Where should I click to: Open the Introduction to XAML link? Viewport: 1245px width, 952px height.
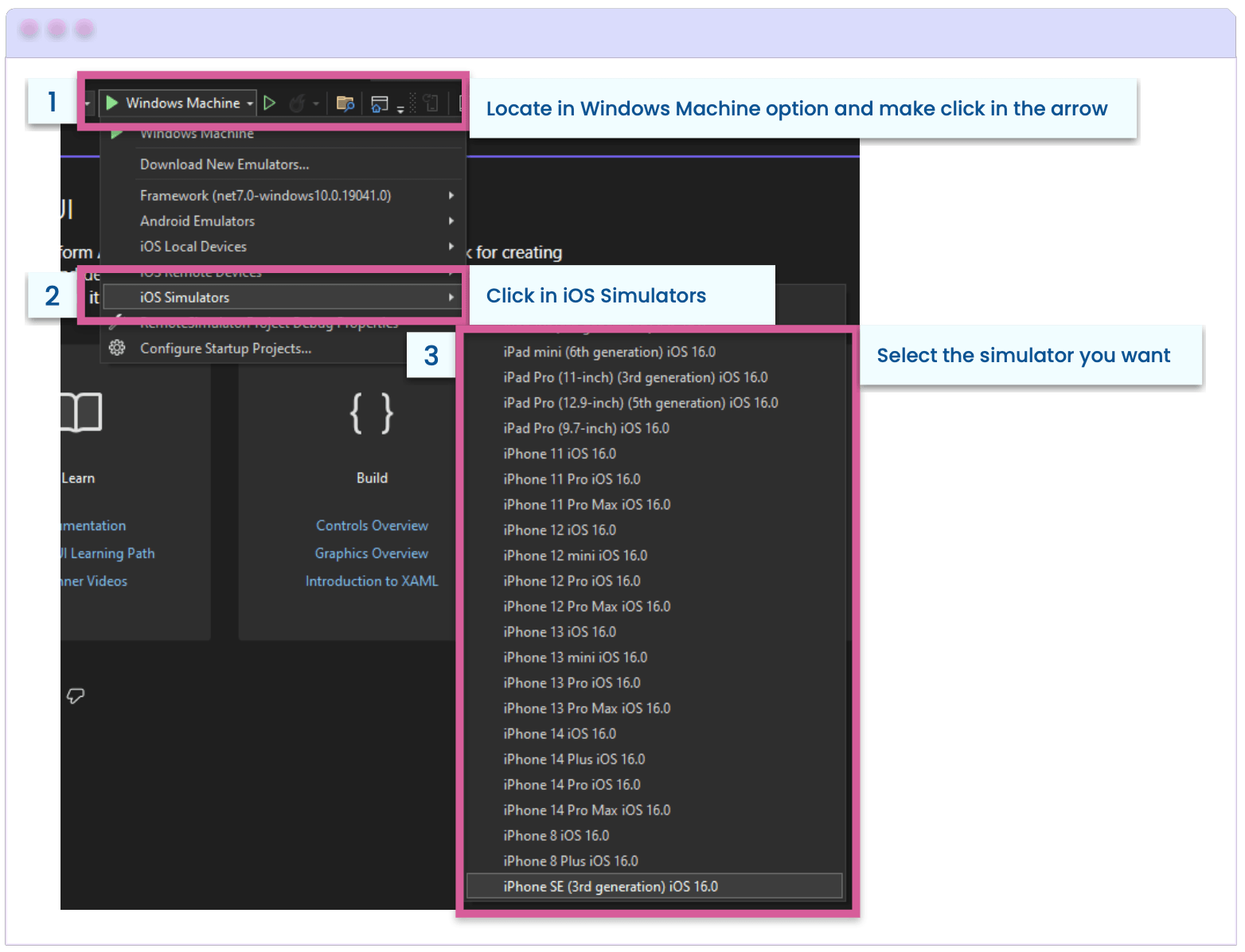pyautogui.click(x=372, y=582)
